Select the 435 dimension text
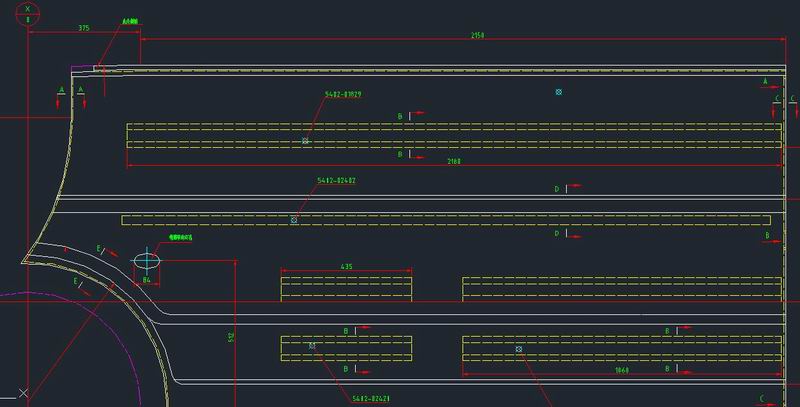 346,266
